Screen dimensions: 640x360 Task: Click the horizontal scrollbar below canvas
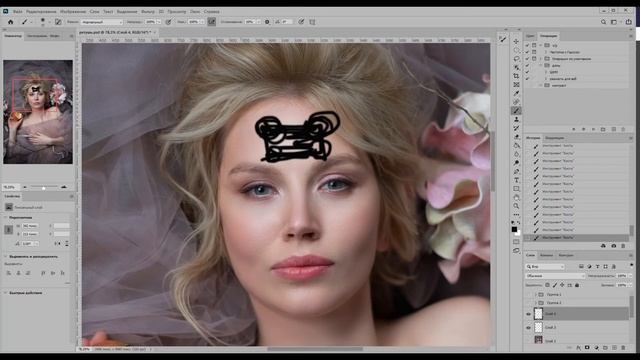click(315, 349)
